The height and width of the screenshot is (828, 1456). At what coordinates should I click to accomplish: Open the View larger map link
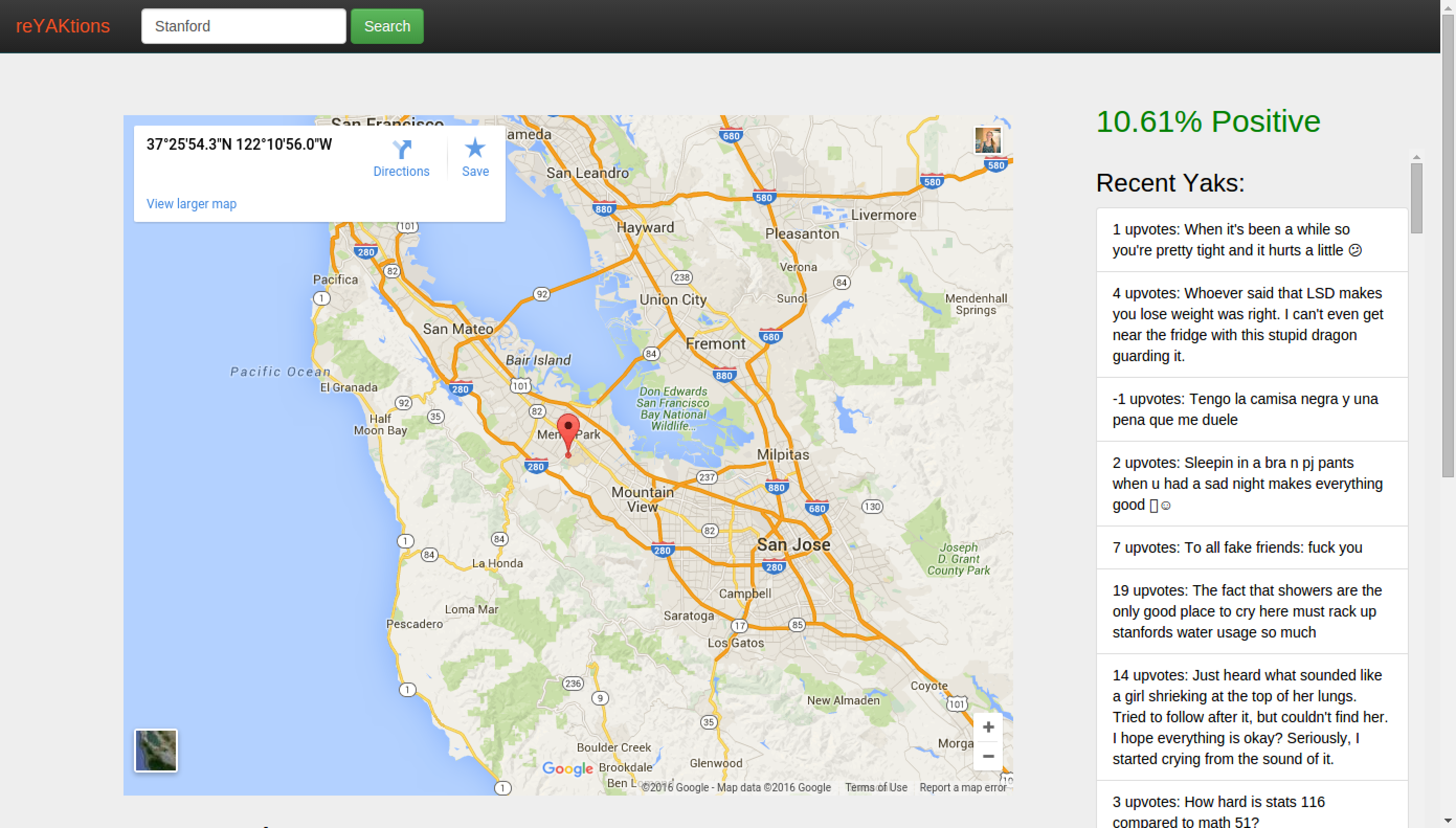tap(191, 204)
